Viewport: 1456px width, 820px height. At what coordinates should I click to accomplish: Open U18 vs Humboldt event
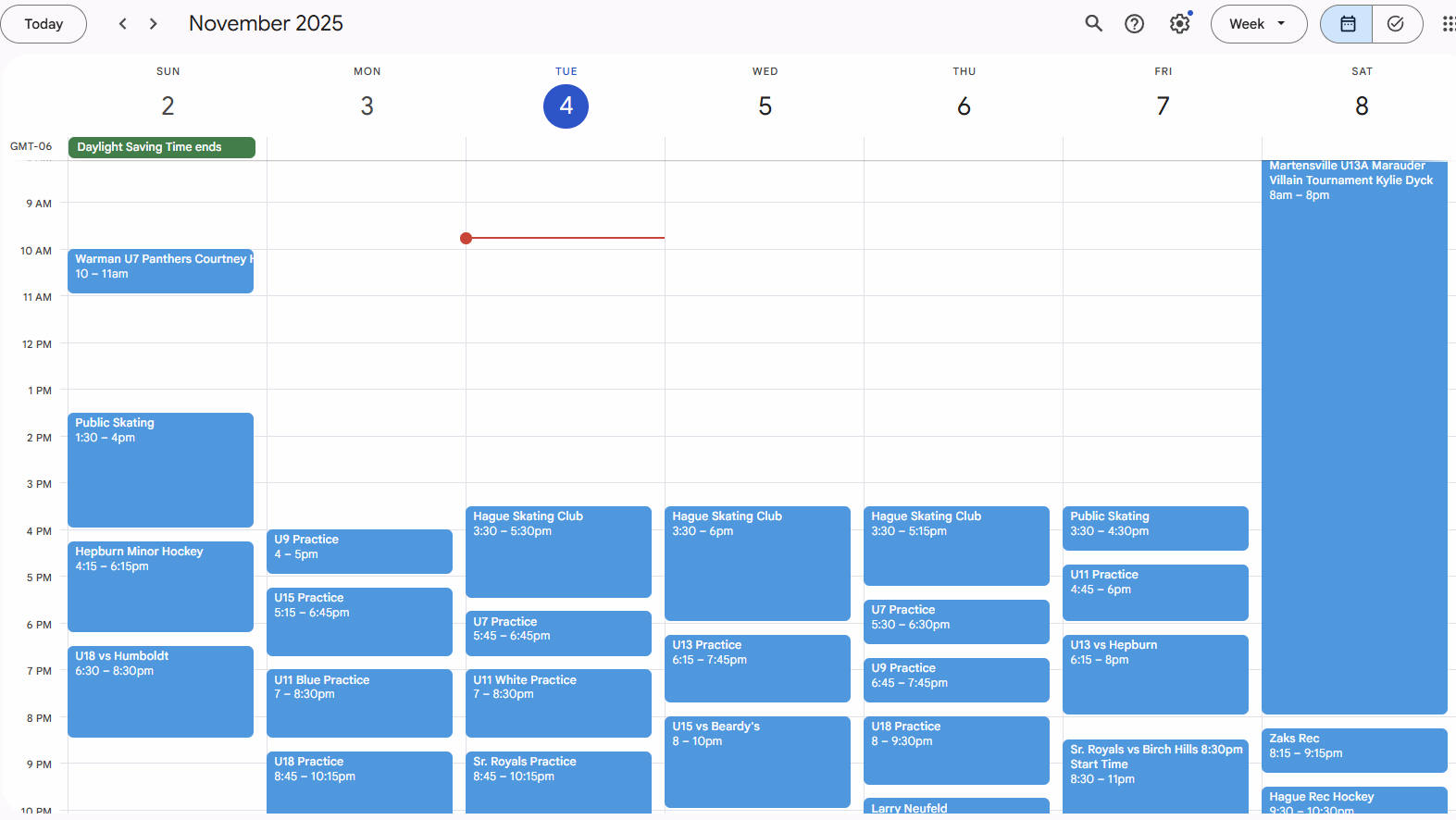[x=160, y=690]
